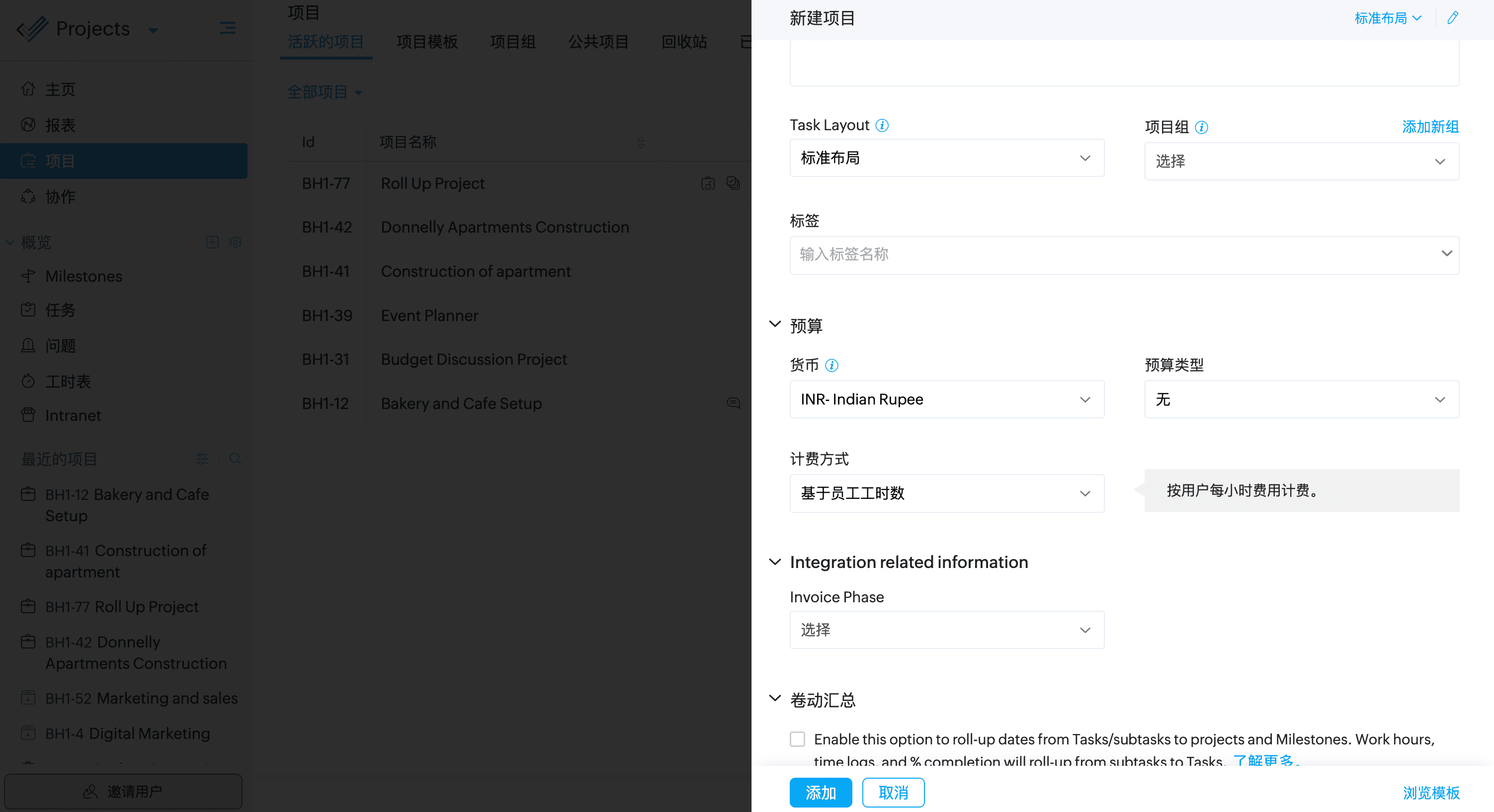Click the filter icon in 最近的项目
The width and height of the screenshot is (1494, 812).
tap(202, 459)
